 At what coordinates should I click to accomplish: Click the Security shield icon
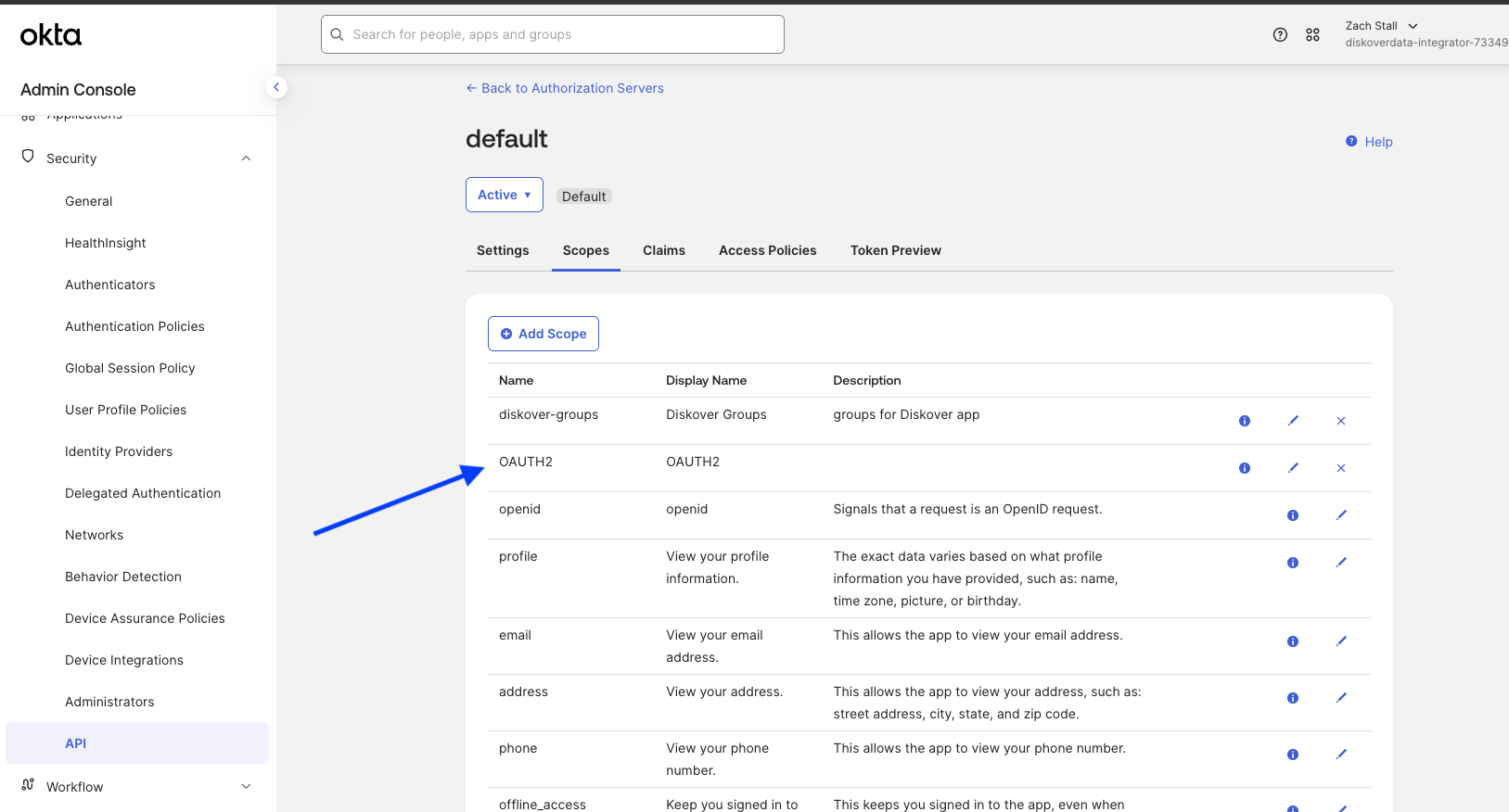[28, 157]
